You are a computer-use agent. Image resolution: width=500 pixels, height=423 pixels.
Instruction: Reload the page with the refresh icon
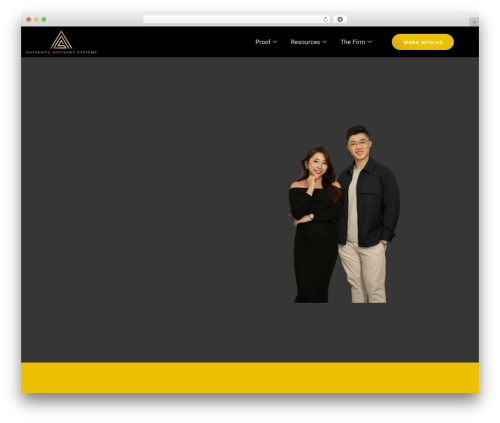coord(325,19)
